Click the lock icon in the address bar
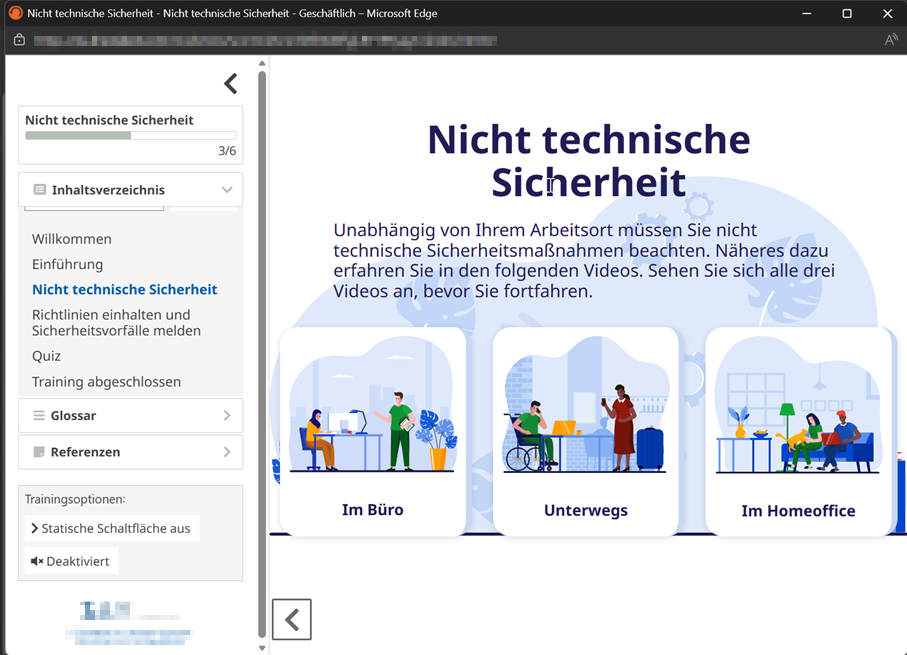The height and width of the screenshot is (655, 907). point(19,40)
